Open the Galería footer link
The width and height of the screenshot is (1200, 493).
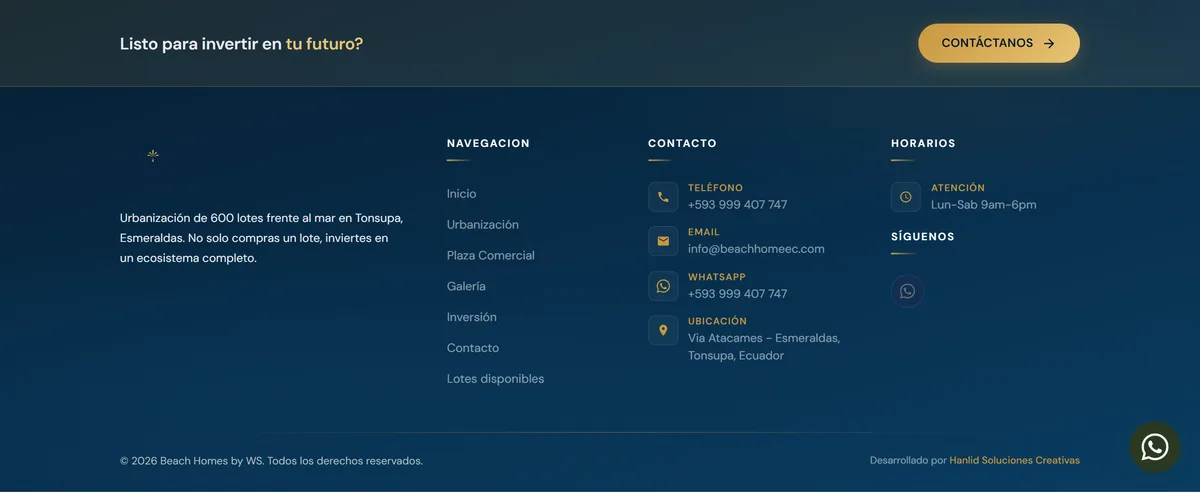466,286
